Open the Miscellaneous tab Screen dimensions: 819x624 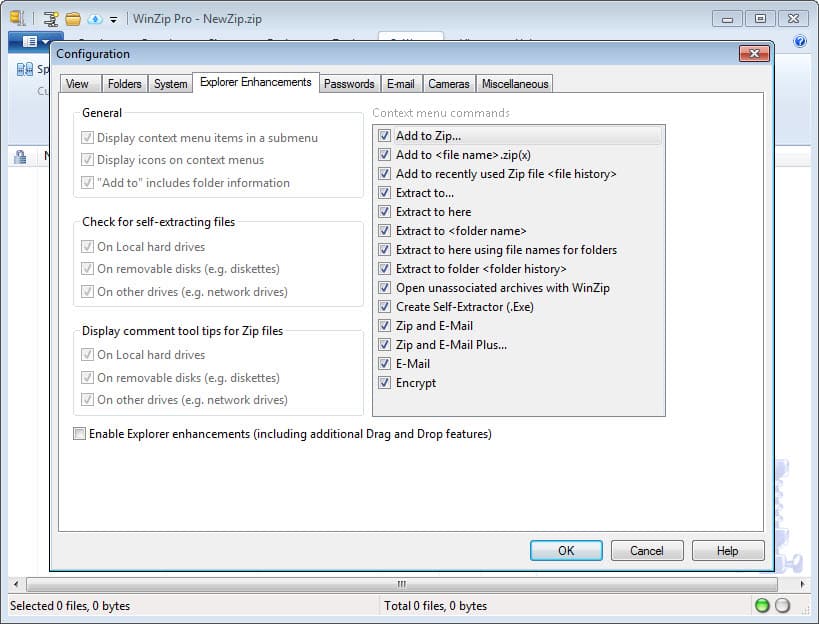(515, 84)
